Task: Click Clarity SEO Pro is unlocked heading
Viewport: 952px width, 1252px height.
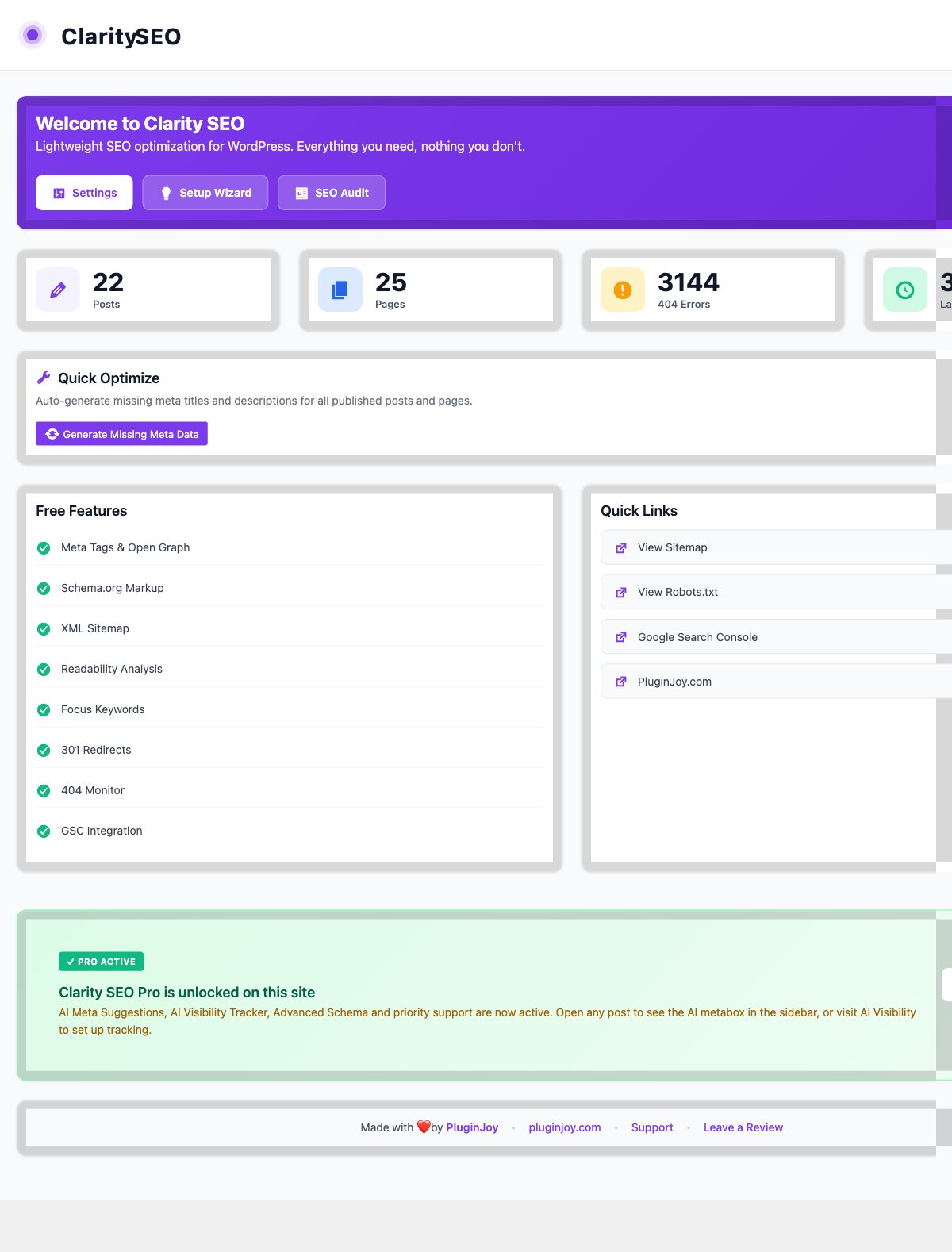Action: (x=186, y=993)
